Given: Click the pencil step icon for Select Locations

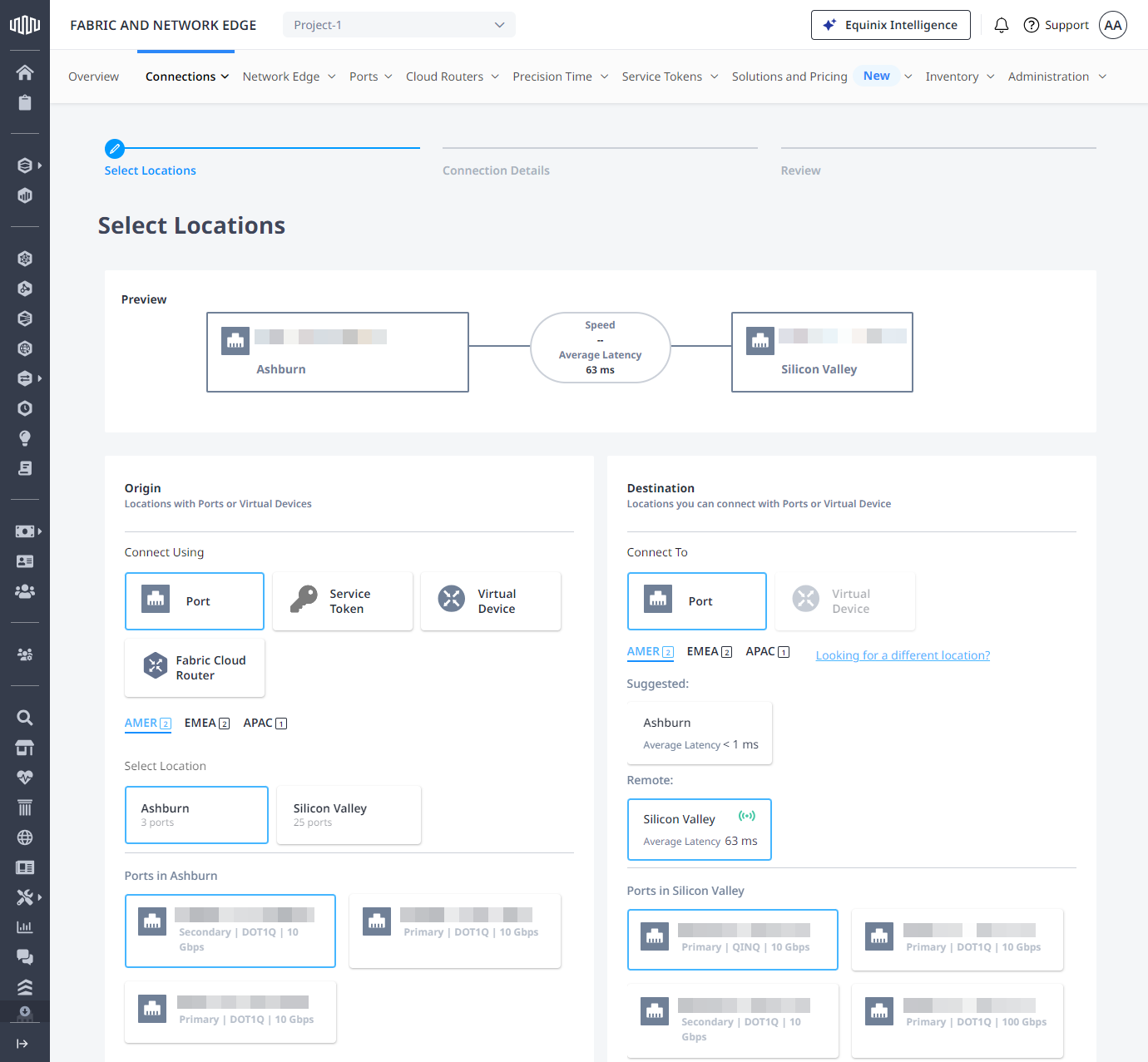Looking at the screenshot, I should [x=115, y=149].
